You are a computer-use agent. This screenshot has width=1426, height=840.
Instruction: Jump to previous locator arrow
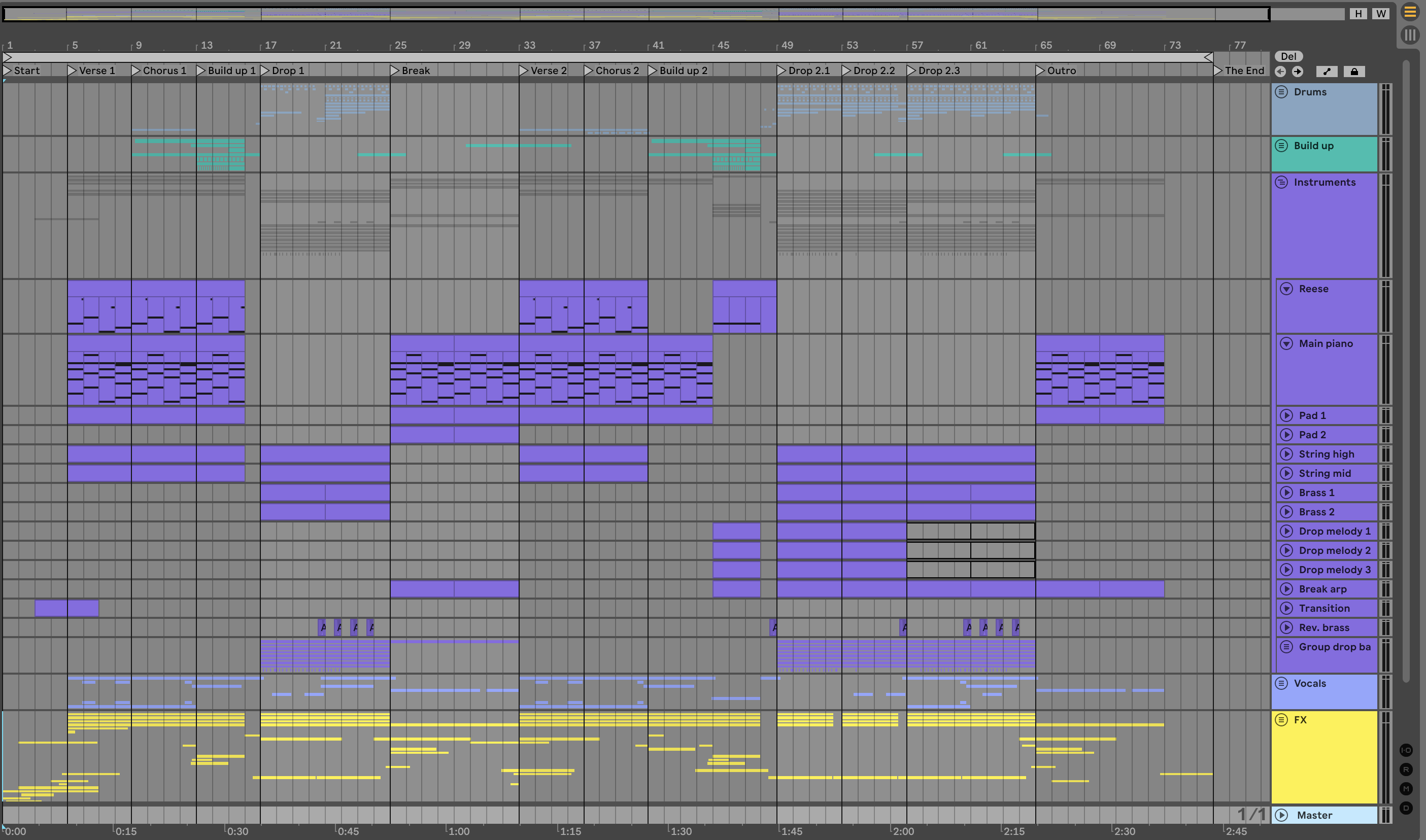1280,72
